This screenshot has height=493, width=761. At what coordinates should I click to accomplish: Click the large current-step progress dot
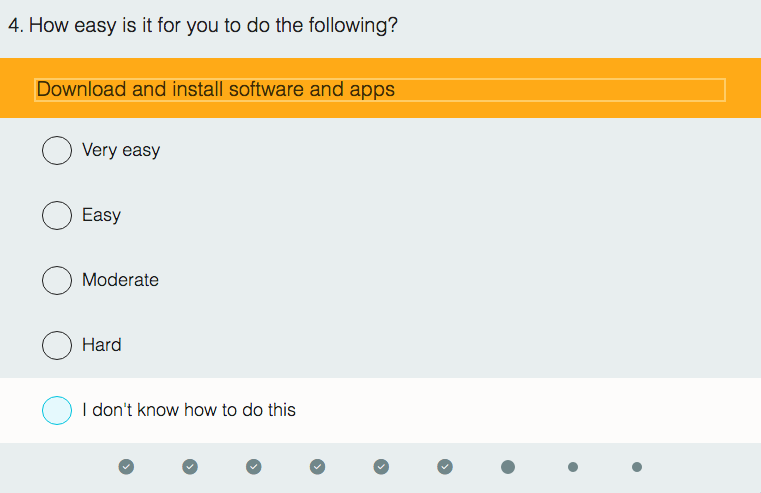(x=508, y=467)
